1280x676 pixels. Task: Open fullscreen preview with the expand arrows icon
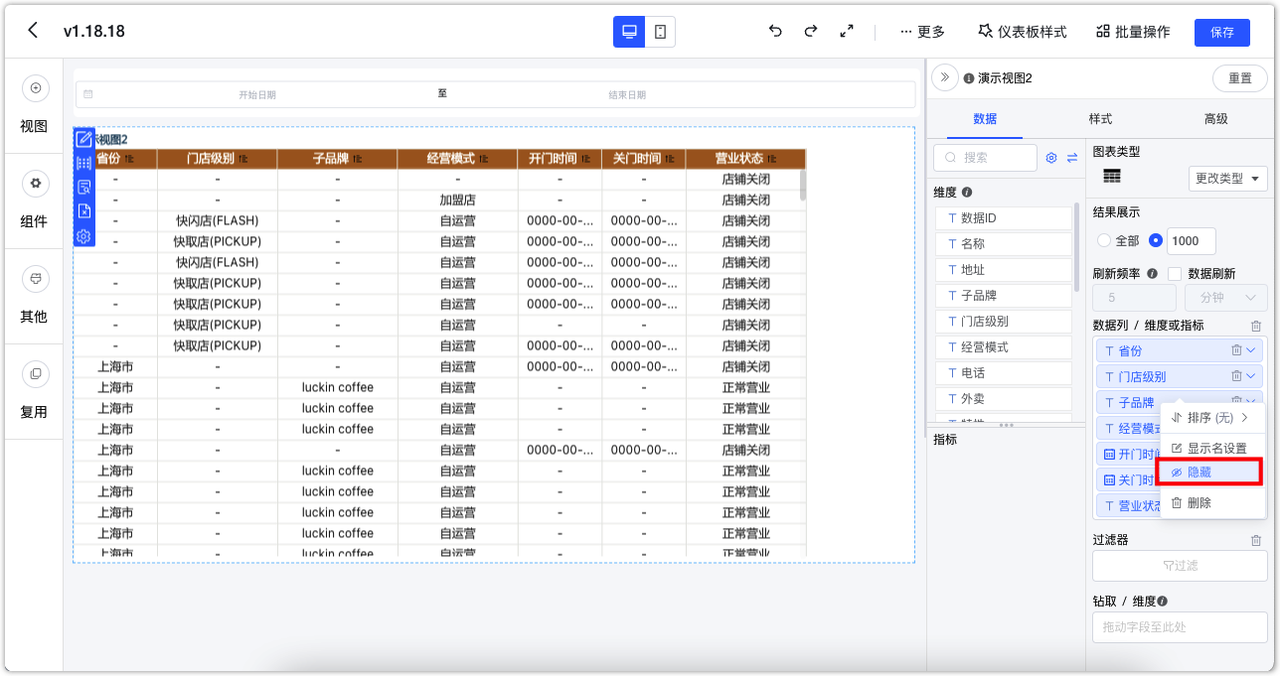click(x=847, y=31)
